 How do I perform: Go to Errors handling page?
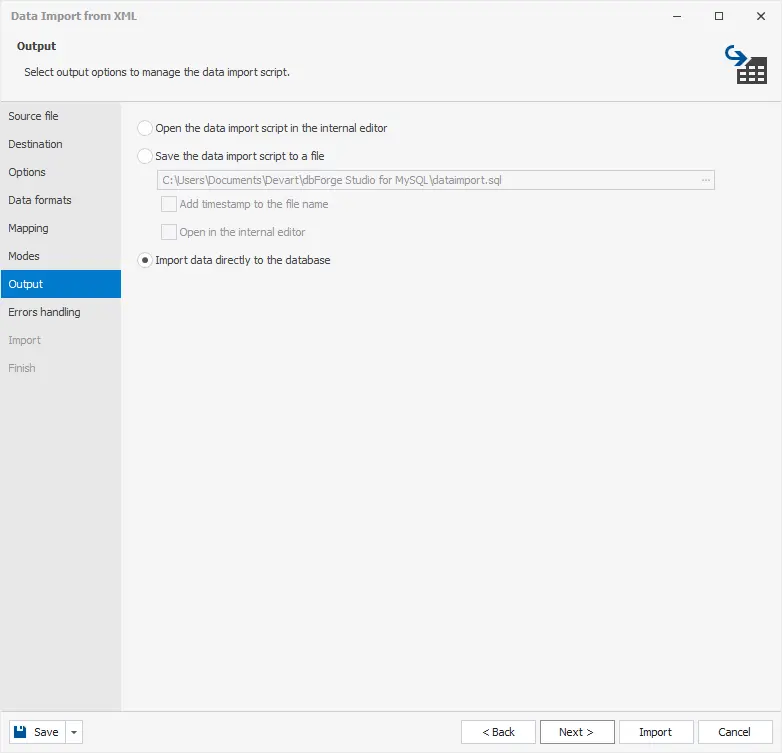[44, 312]
